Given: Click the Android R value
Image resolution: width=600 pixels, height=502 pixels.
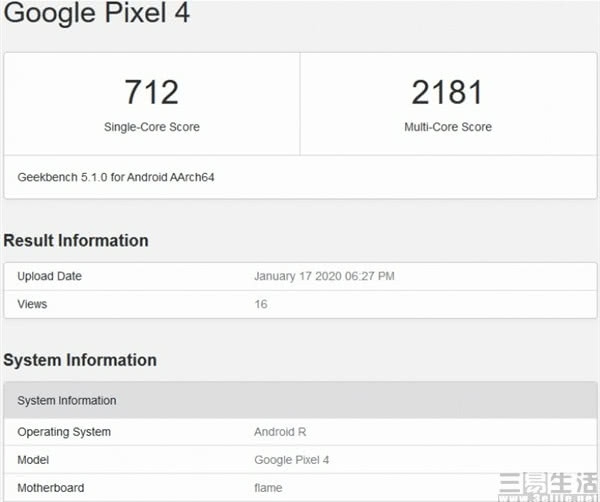Looking at the screenshot, I should [x=282, y=432].
